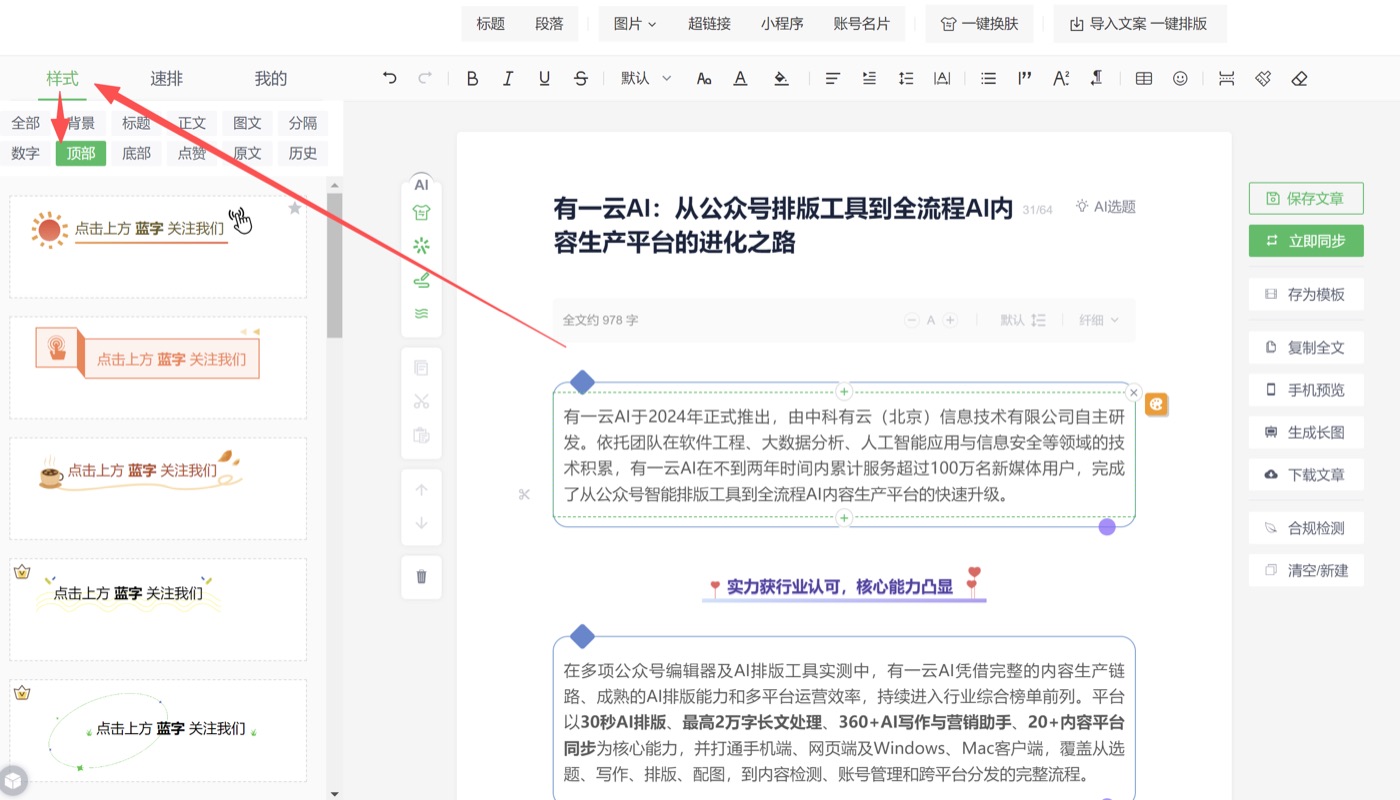This screenshot has height=800, width=1400.
Task: Open the background fill color tool
Action: (781, 78)
